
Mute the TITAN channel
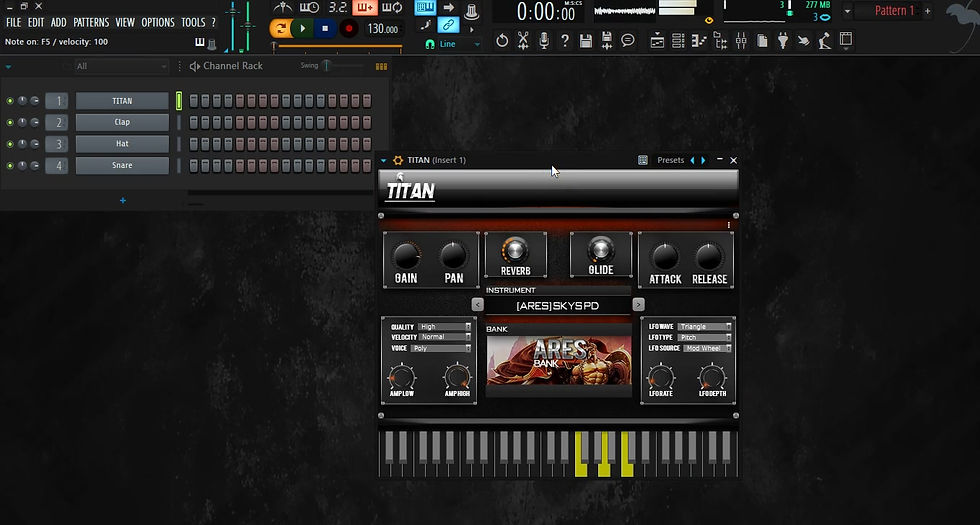pyautogui.click(x=9, y=101)
